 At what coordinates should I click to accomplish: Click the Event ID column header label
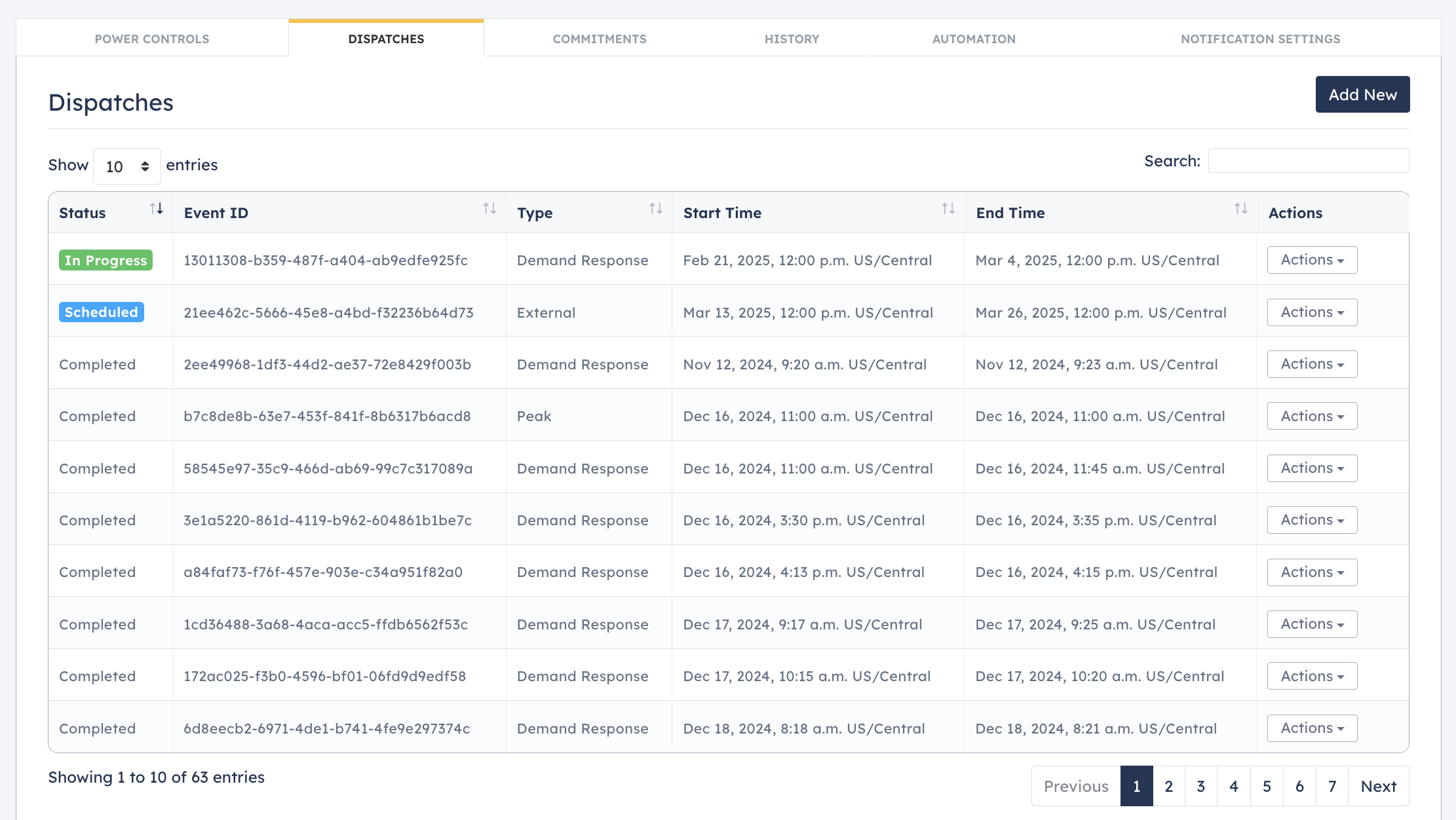click(216, 213)
